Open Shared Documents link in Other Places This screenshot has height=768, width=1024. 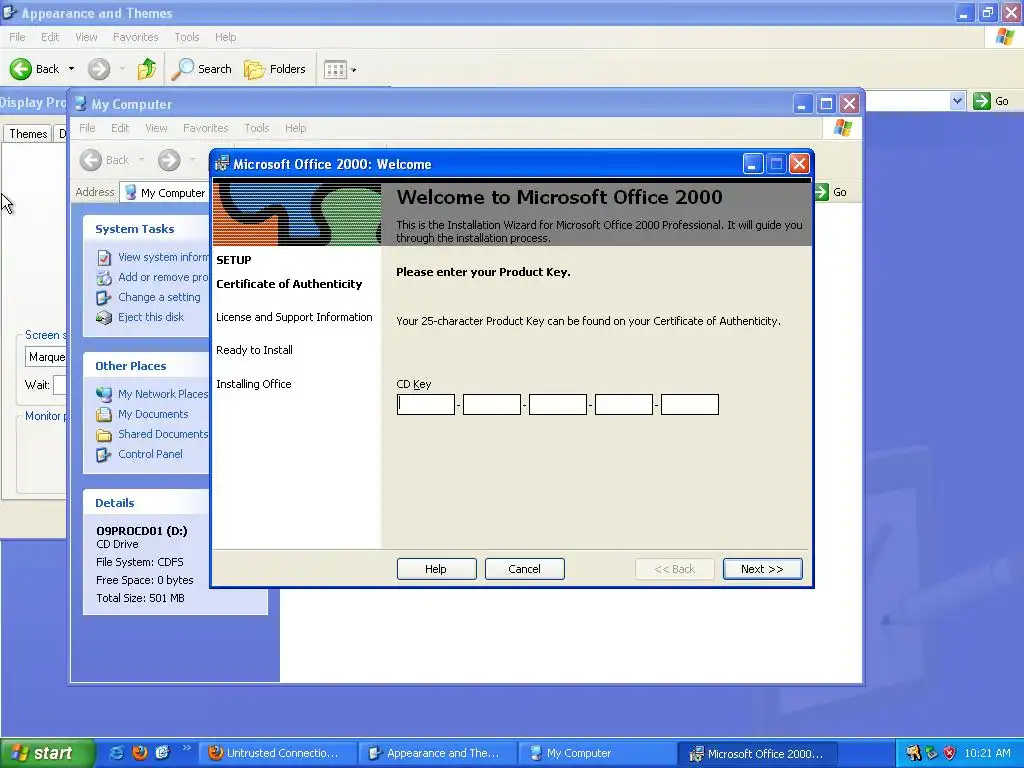coord(163,434)
